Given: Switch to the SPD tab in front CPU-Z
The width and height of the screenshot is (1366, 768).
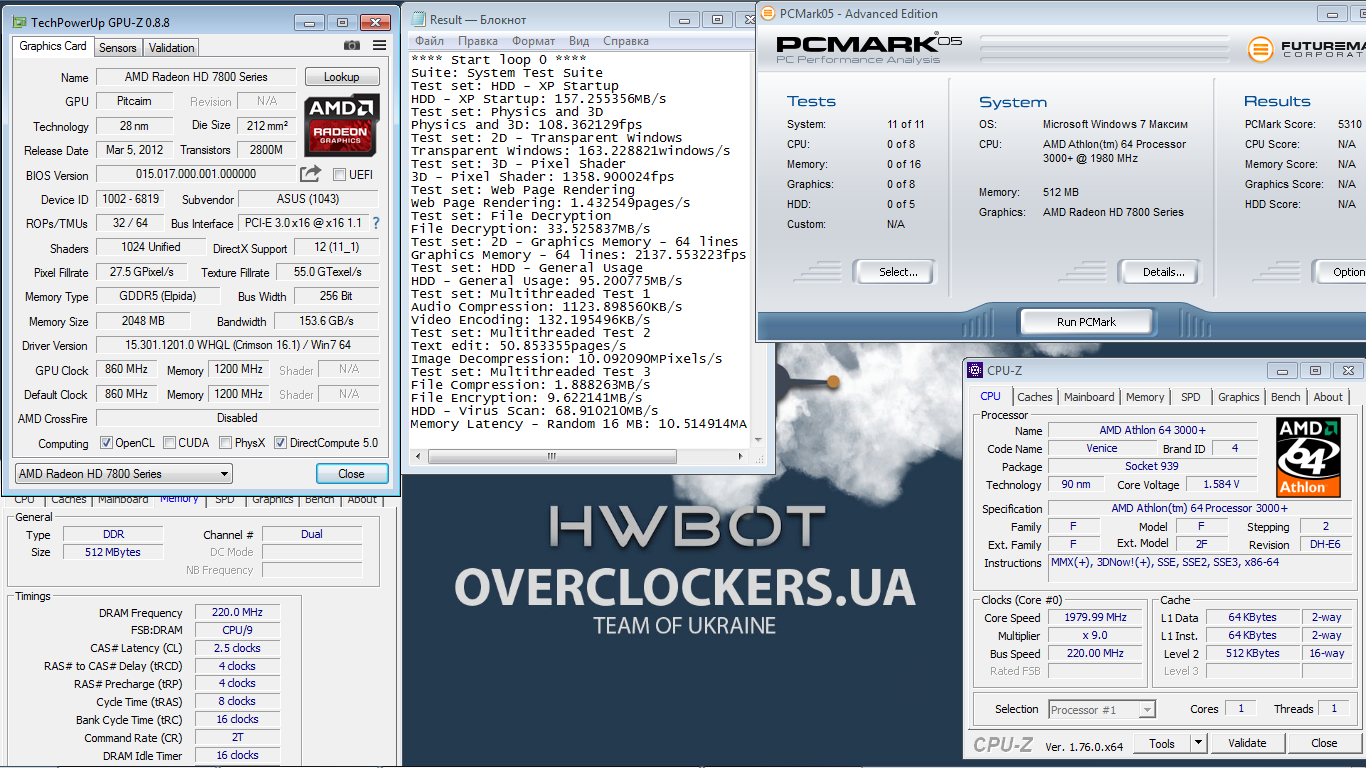Looking at the screenshot, I should 1190,397.
